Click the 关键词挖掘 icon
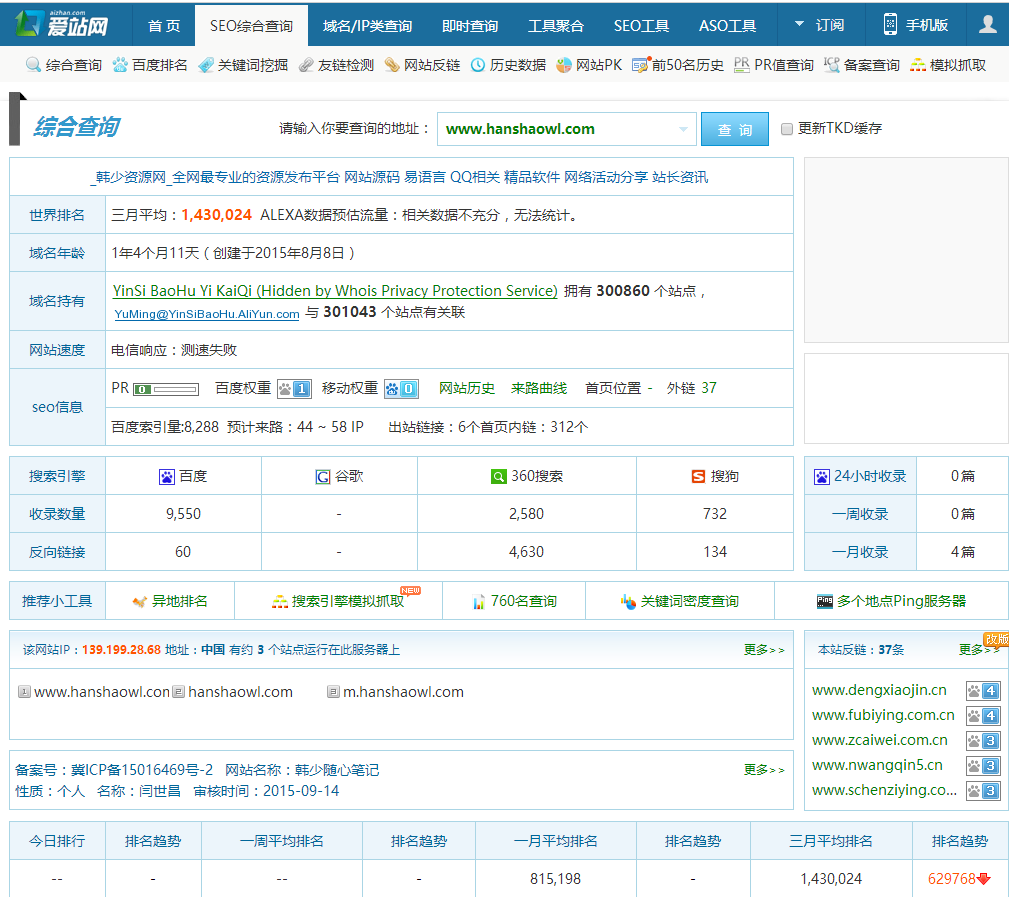Viewport: 1009px width, 897px height. (x=206, y=65)
